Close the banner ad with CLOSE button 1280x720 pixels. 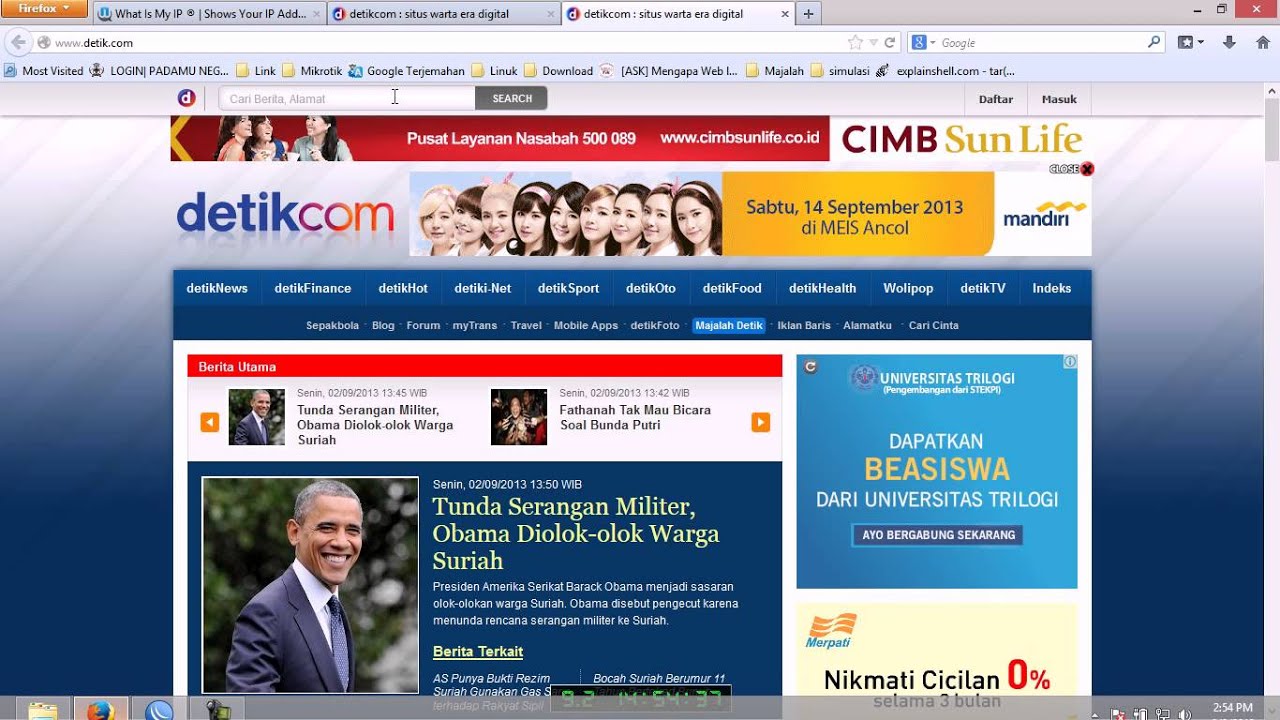click(x=1072, y=169)
